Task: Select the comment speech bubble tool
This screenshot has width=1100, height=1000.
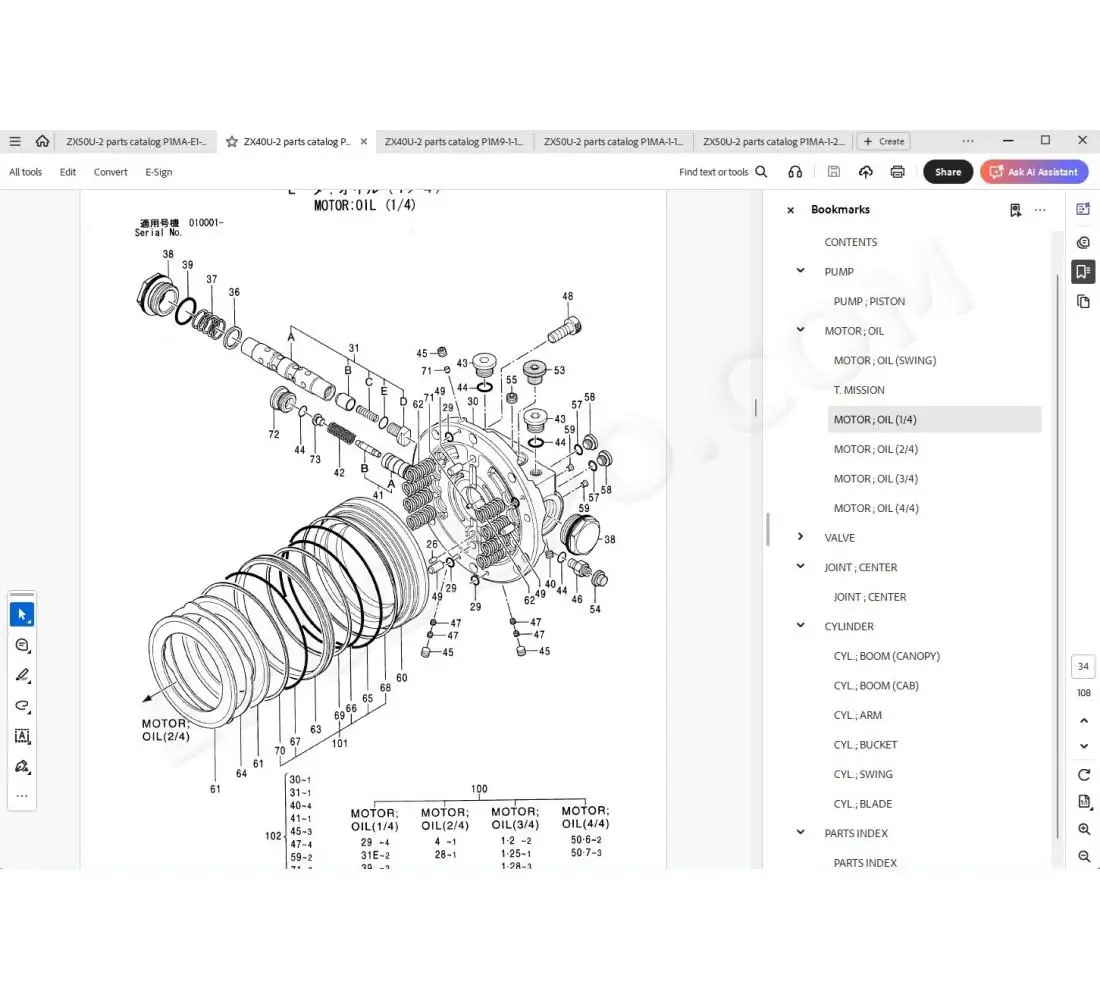Action: pyautogui.click(x=22, y=645)
